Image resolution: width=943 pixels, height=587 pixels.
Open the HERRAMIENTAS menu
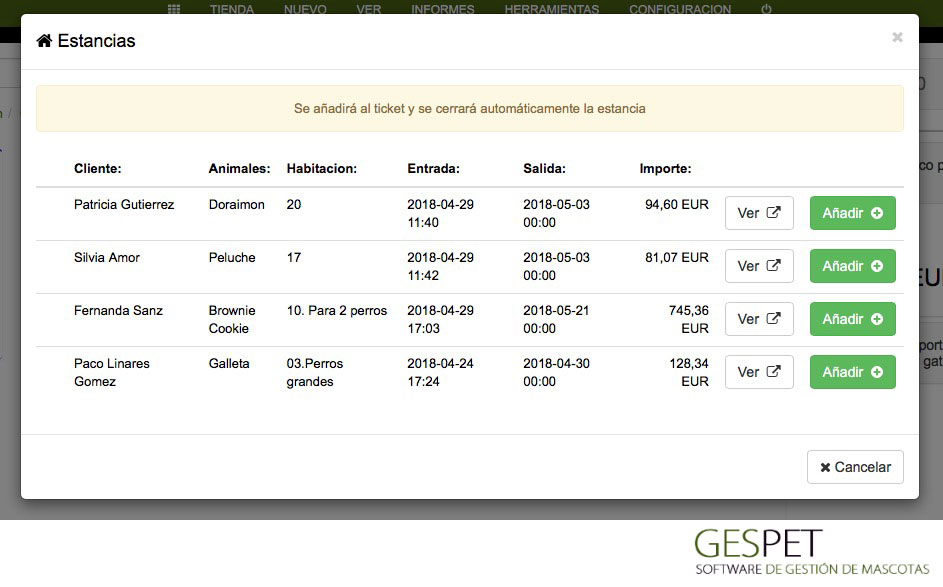(551, 8)
